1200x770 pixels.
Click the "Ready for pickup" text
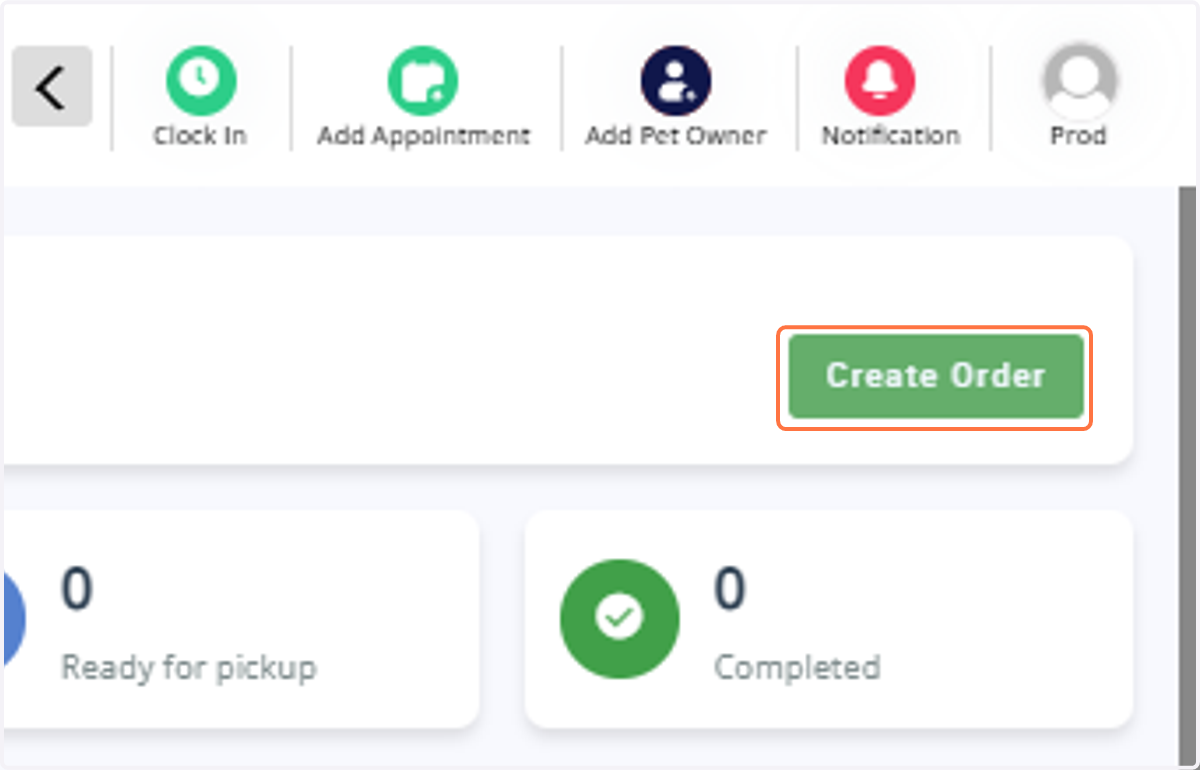pyautogui.click(x=189, y=667)
